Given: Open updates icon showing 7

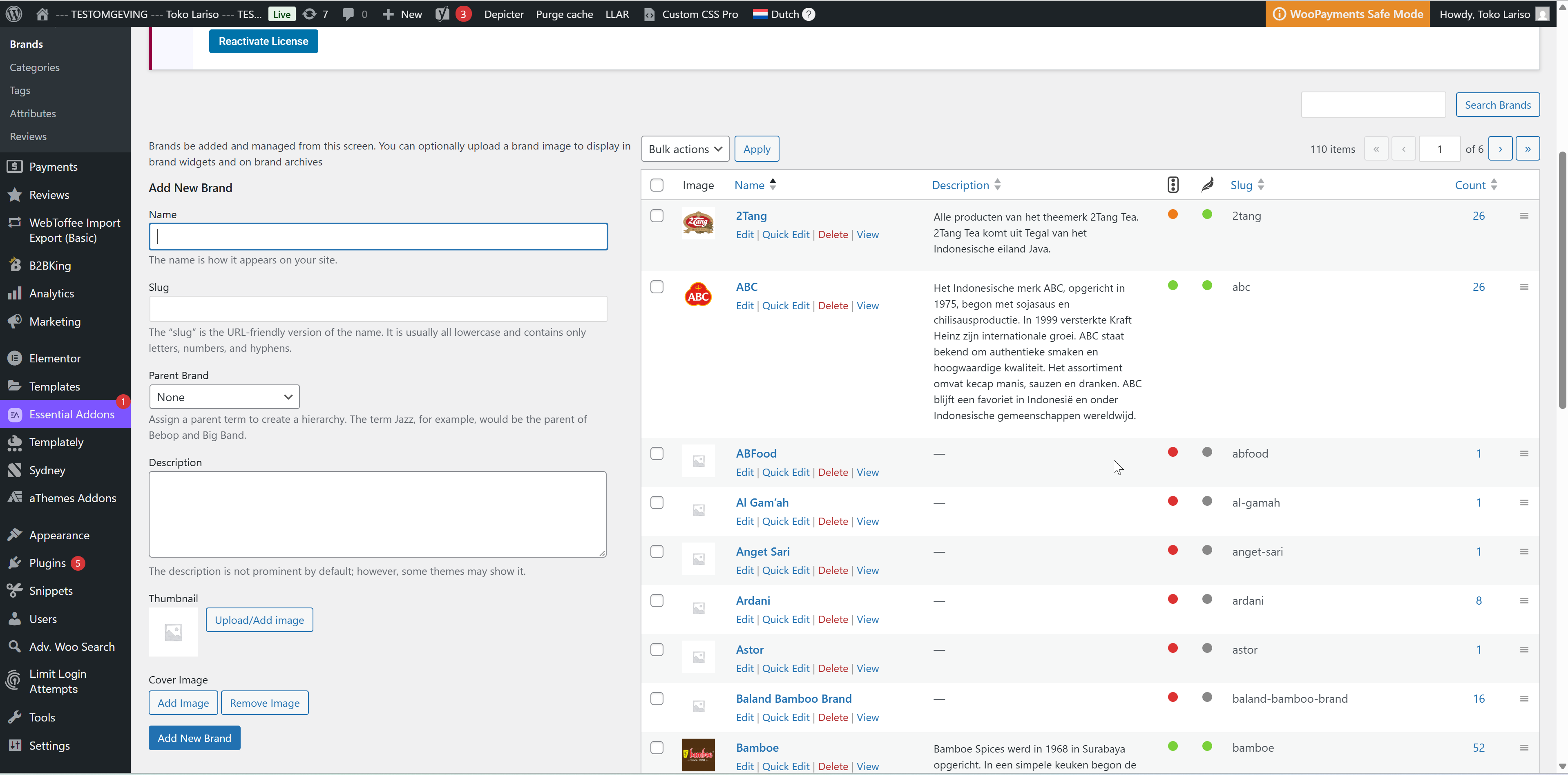Looking at the screenshot, I should tap(315, 13).
